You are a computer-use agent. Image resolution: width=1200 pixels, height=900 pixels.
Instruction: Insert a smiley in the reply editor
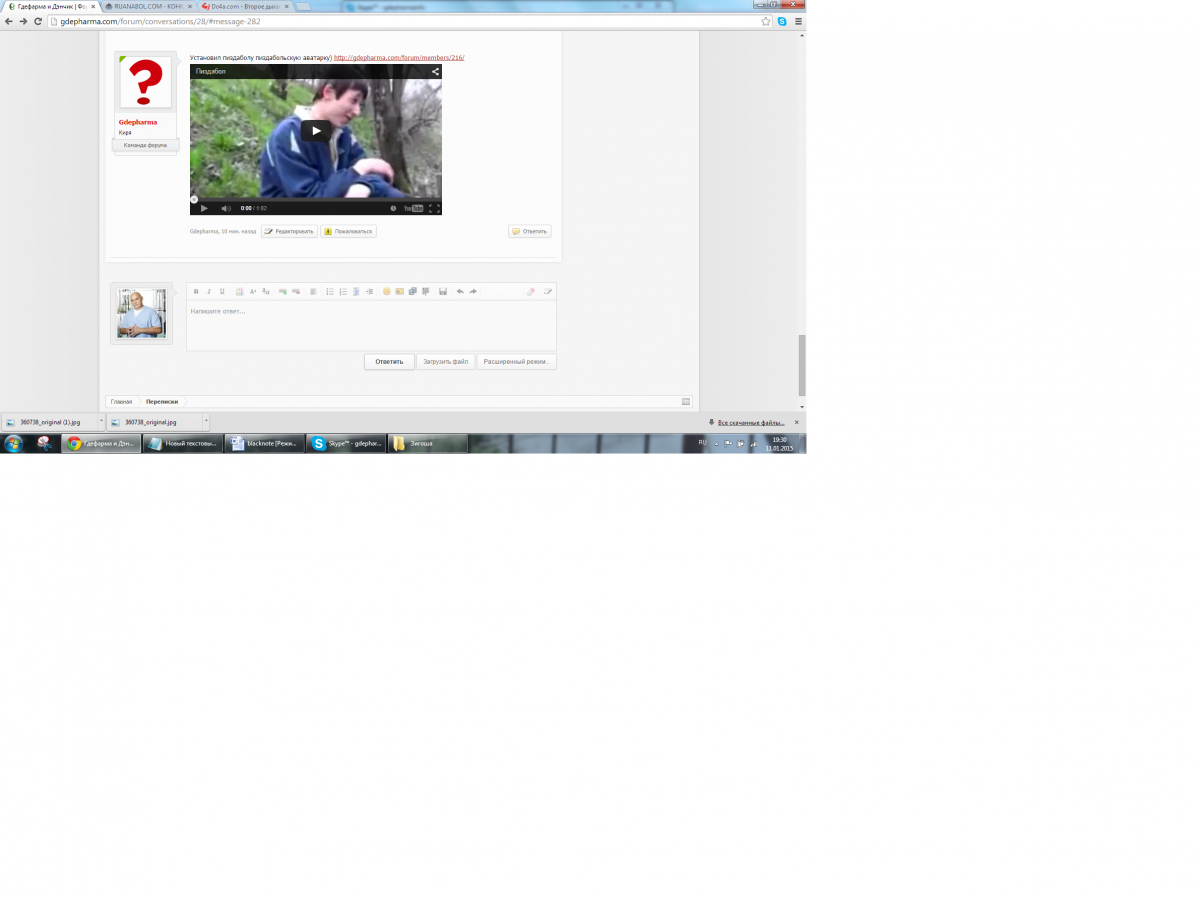click(x=387, y=292)
